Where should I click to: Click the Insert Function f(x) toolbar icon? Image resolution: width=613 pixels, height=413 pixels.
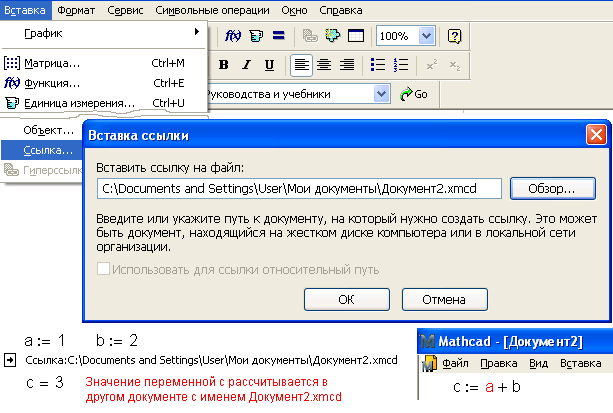click(233, 36)
